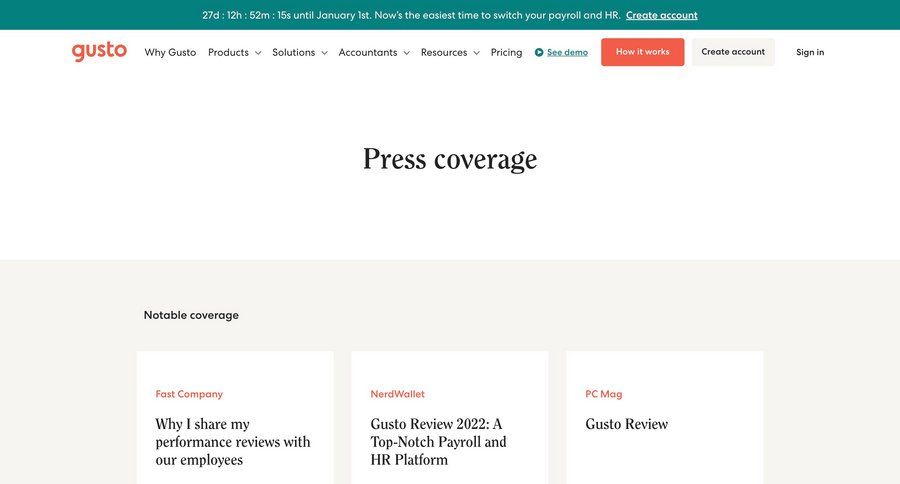Open the PC Mag Gusto Review article
This screenshot has height=484, width=900.
click(x=626, y=424)
